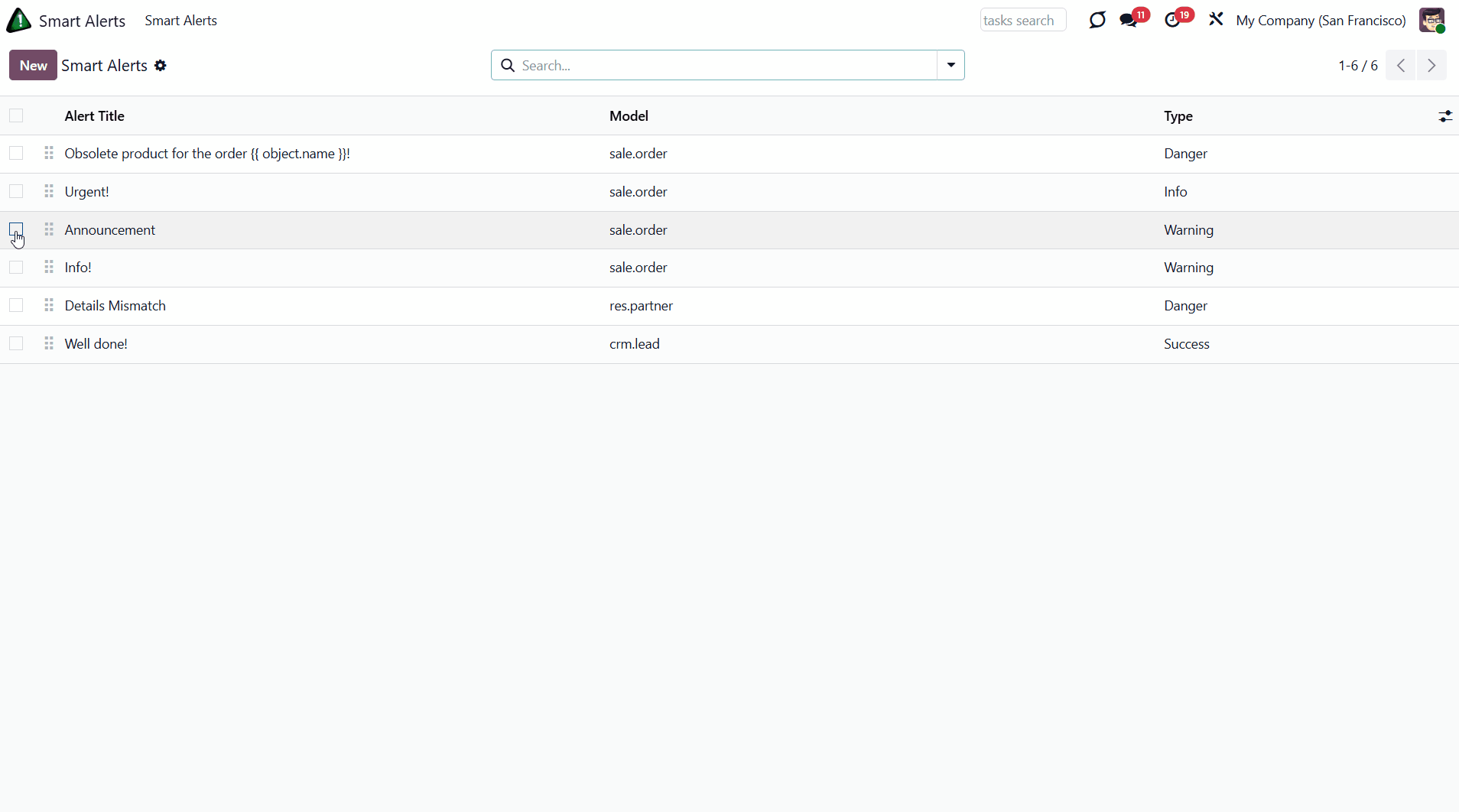This screenshot has width=1459, height=812.
Task: Open My Company (San Francisco) switcher
Action: (1321, 21)
